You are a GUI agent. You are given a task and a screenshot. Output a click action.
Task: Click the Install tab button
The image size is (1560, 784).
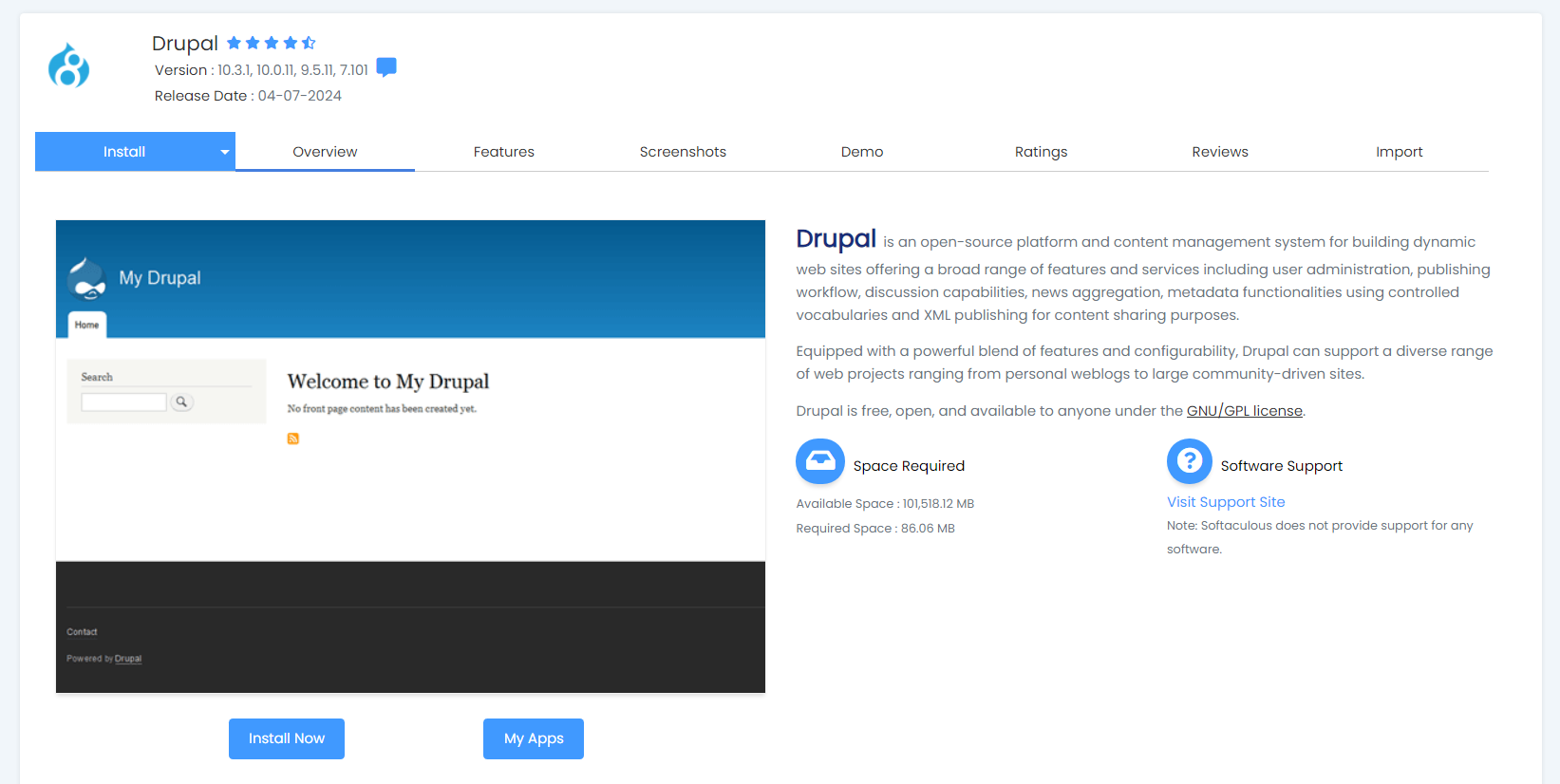tap(124, 152)
